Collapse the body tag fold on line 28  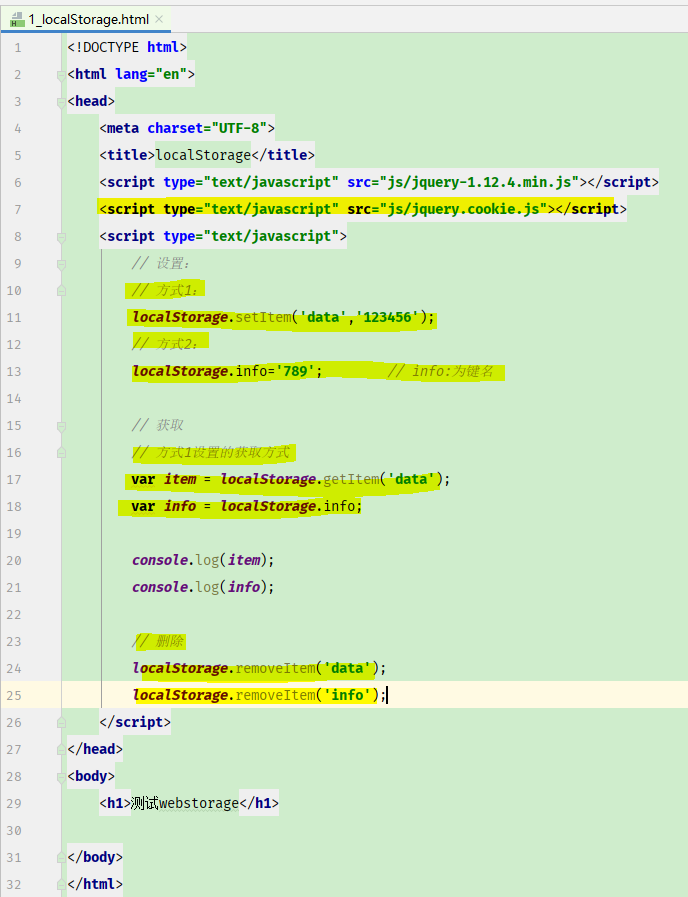coord(61,776)
